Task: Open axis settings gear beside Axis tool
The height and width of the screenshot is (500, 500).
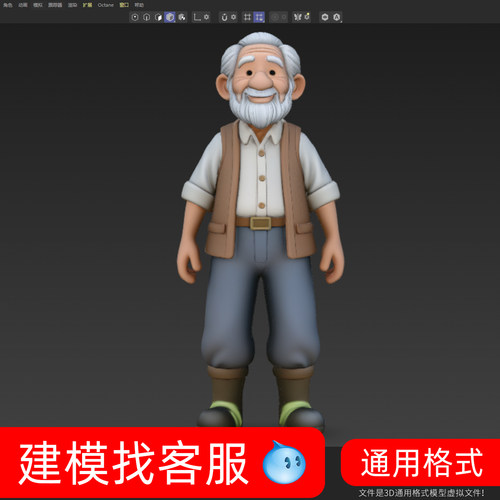Action: pos(207,17)
